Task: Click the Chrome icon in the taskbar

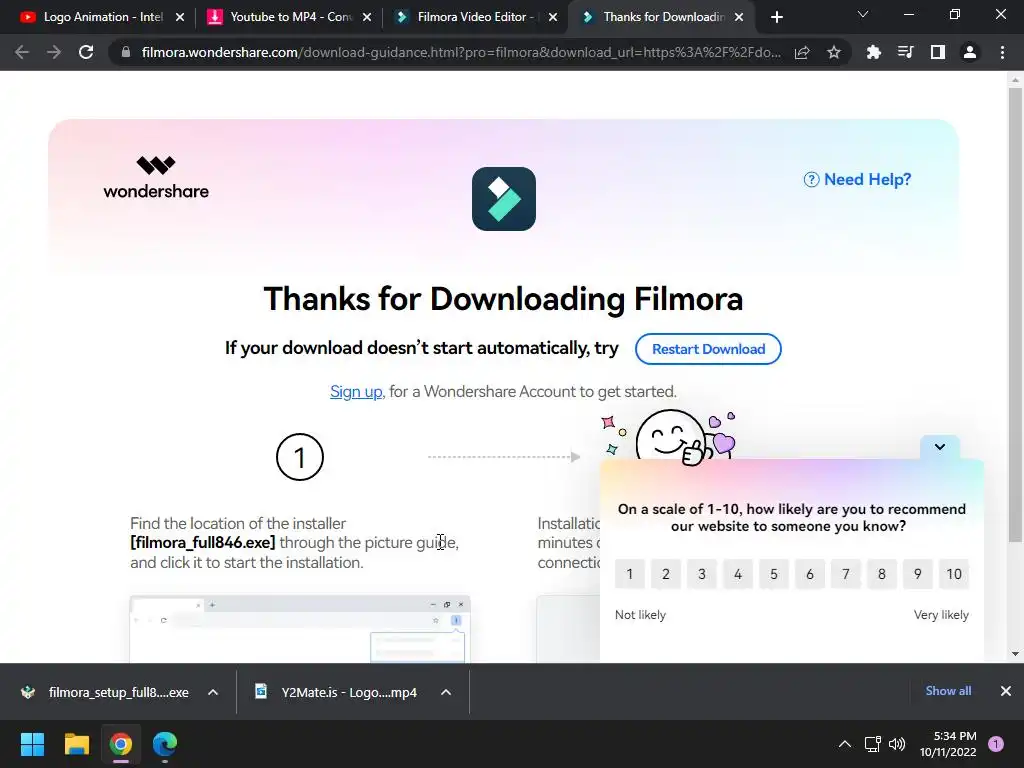Action: [121, 744]
